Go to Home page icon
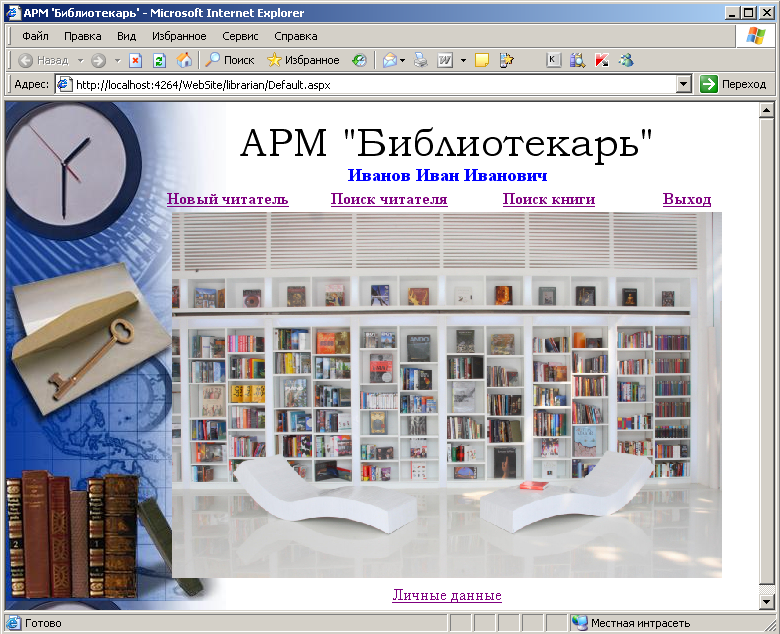The width and height of the screenshot is (780, 634). point(184,61)
